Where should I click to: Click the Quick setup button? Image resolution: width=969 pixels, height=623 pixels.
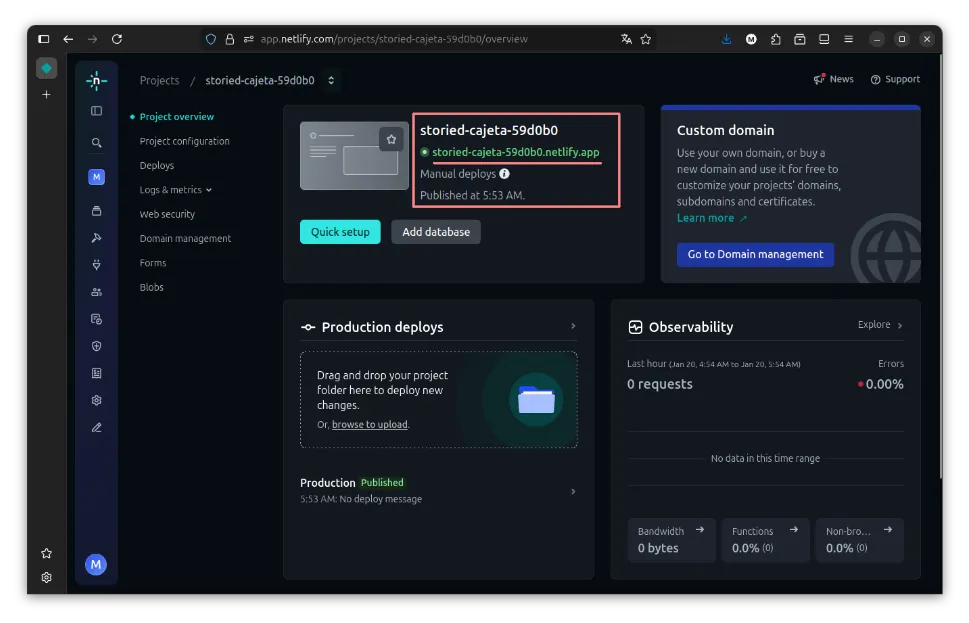(340, 232)
